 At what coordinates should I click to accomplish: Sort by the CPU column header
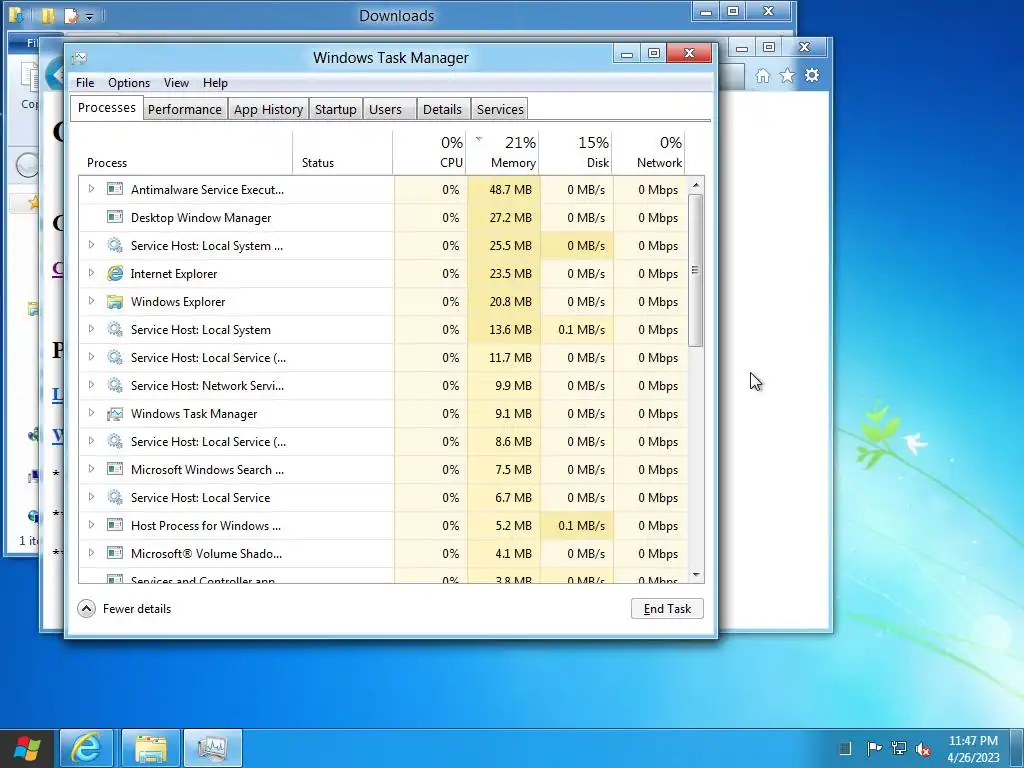point(430,152)
